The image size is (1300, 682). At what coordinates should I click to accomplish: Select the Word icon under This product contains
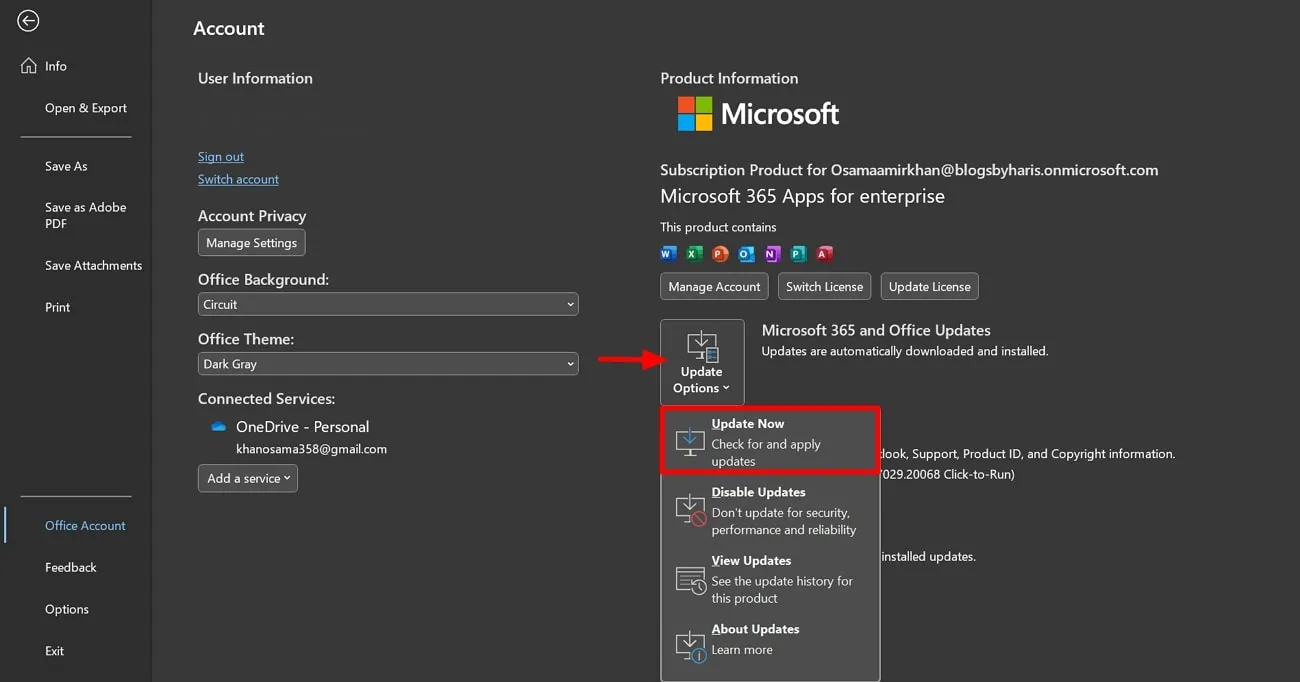point(668,253)
